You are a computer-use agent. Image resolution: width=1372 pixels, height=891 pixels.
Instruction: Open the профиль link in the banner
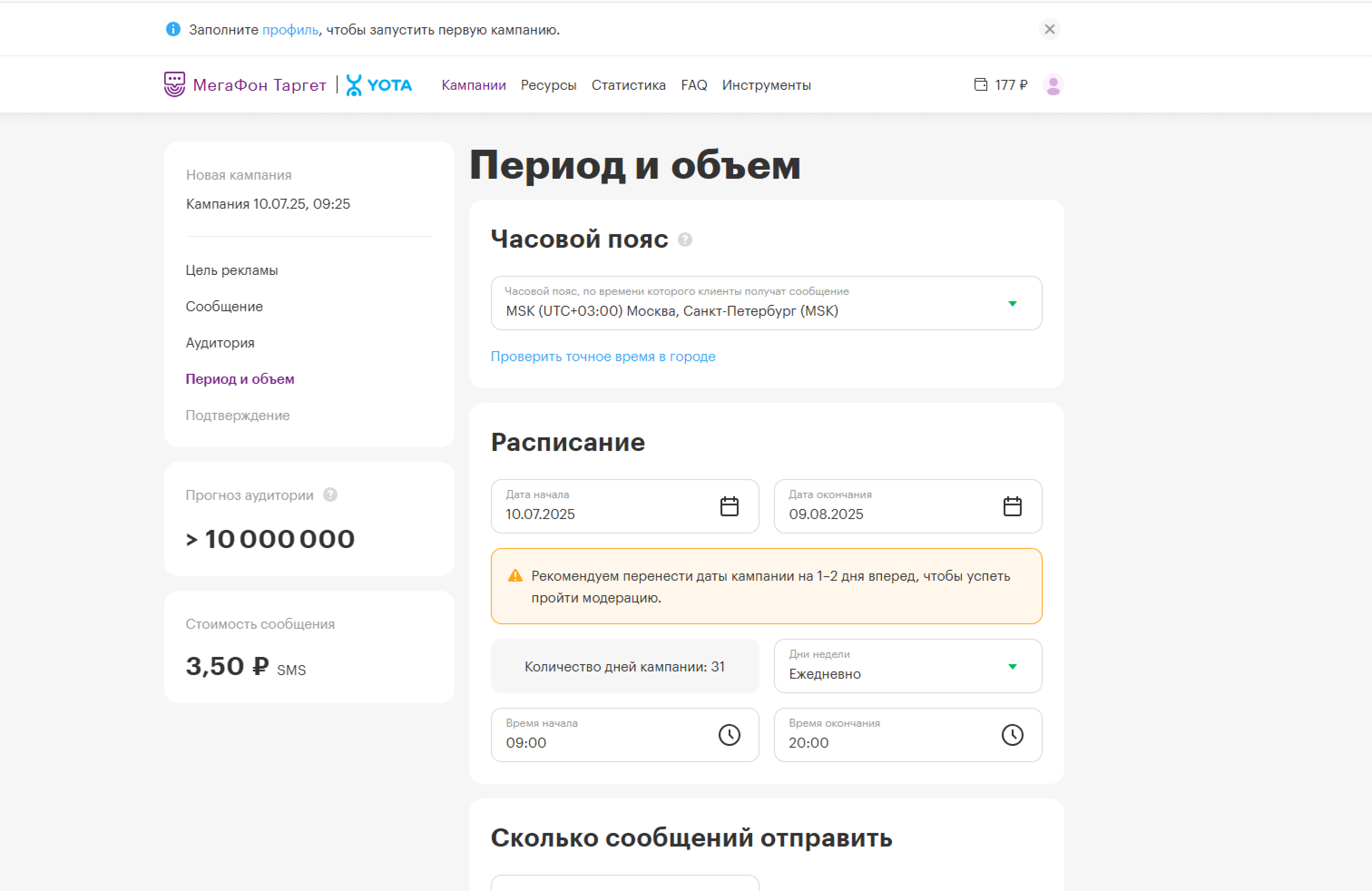pyautogui.click(x=290, y=29)
